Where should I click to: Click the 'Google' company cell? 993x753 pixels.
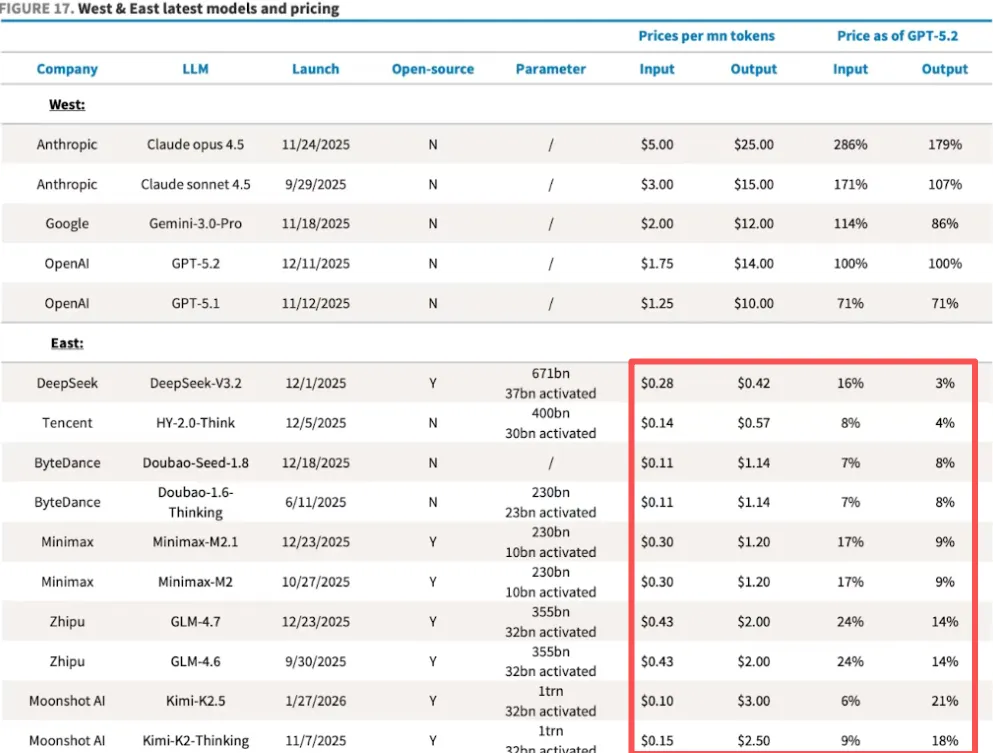tap(67, 224)
